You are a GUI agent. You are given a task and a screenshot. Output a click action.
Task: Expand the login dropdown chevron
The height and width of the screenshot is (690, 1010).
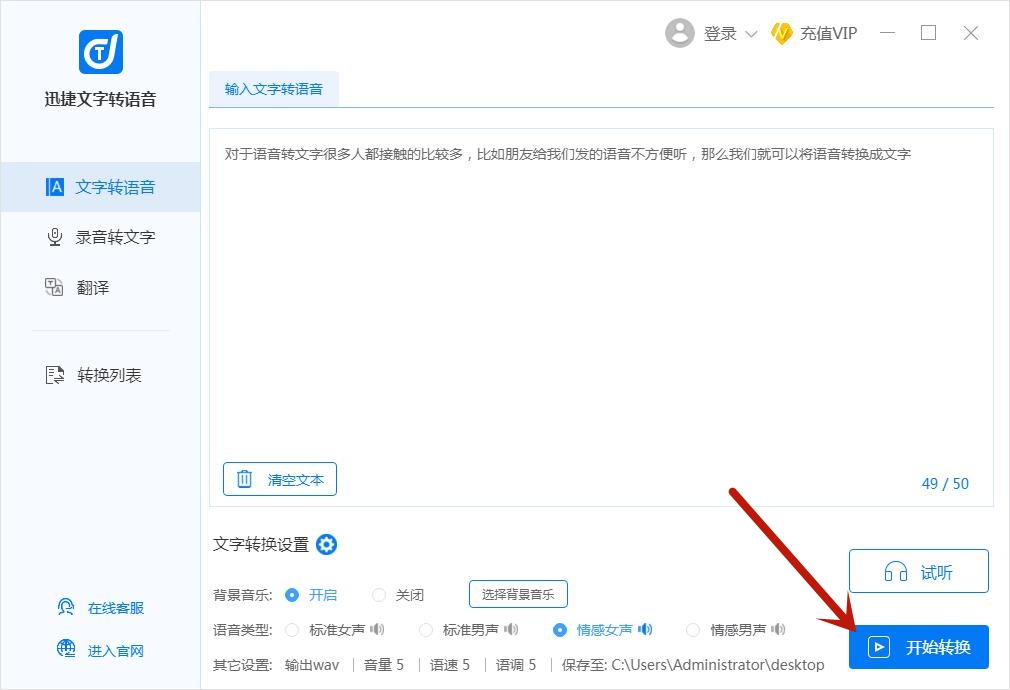coord(751,34)
